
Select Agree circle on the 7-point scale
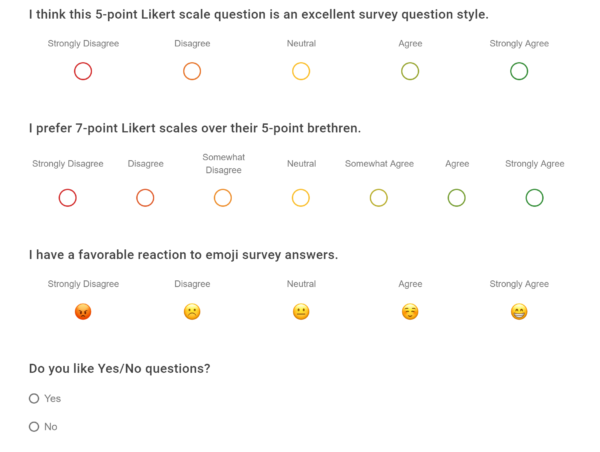457,198
